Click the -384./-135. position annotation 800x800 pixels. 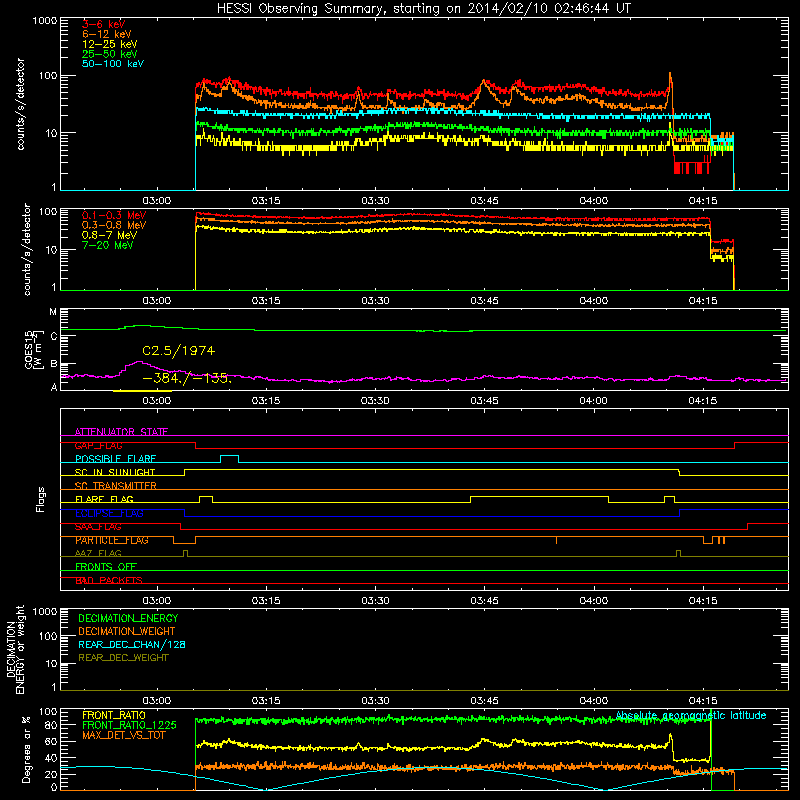187,378
